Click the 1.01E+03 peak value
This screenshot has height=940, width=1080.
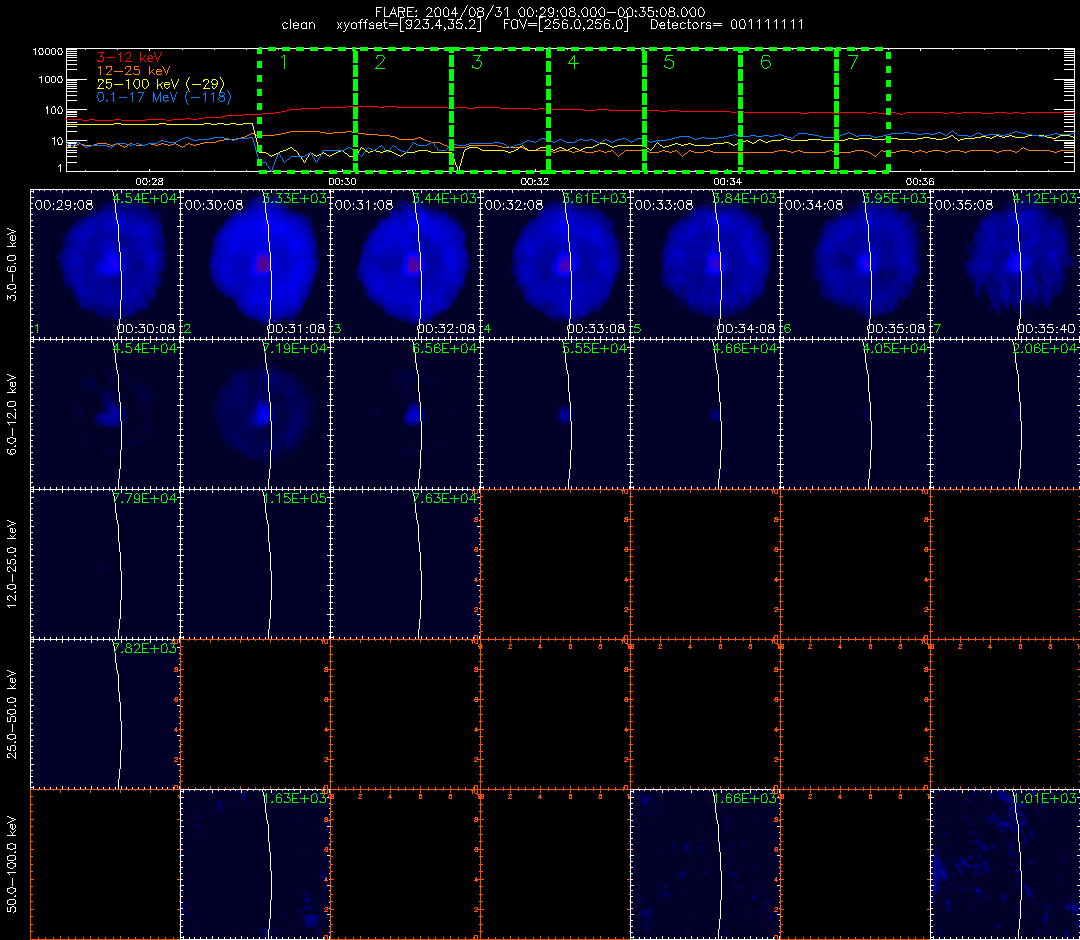pos(1045,799)
